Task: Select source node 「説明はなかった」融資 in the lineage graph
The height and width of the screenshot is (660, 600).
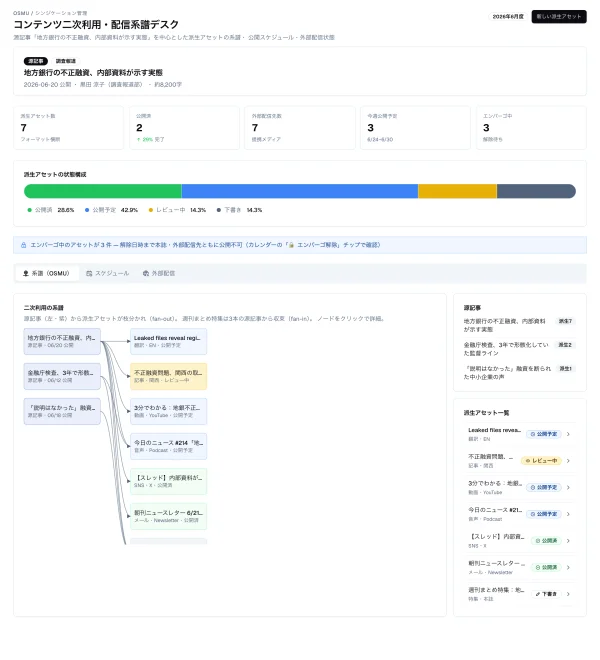Action: (62, 411)
